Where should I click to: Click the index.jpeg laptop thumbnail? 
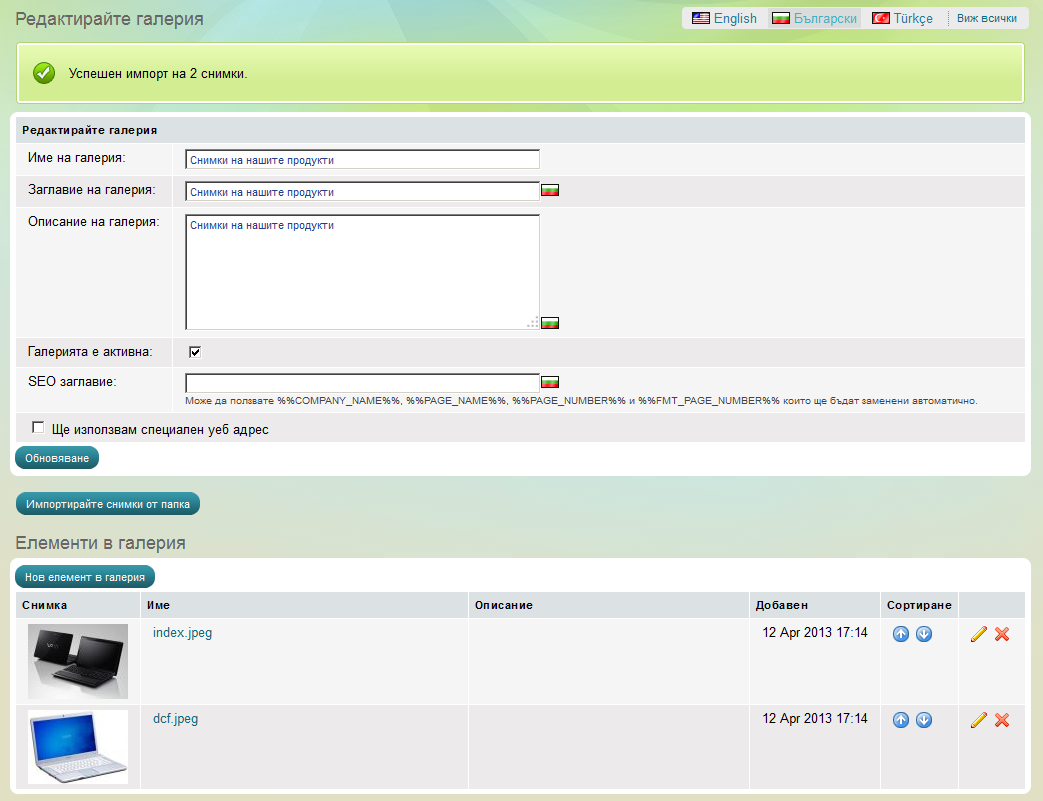(x=78, y=661)
